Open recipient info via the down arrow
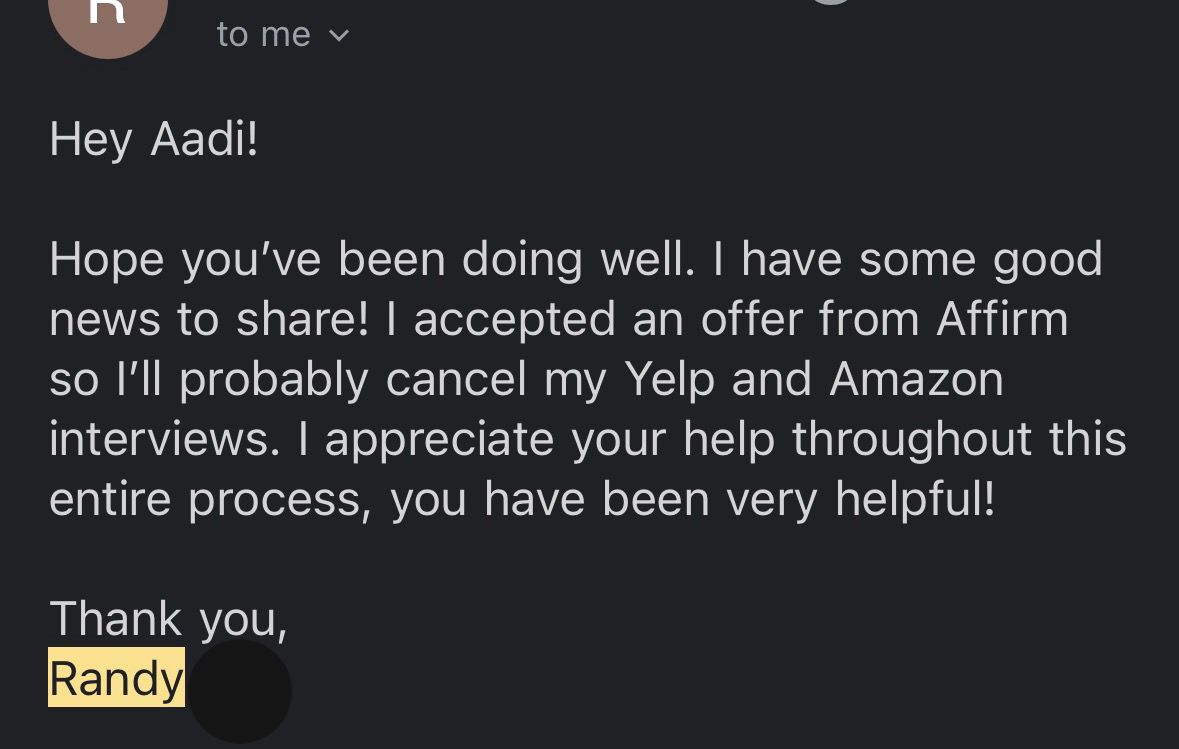This screenshot has height=749, width=1179. coord(339,35)
